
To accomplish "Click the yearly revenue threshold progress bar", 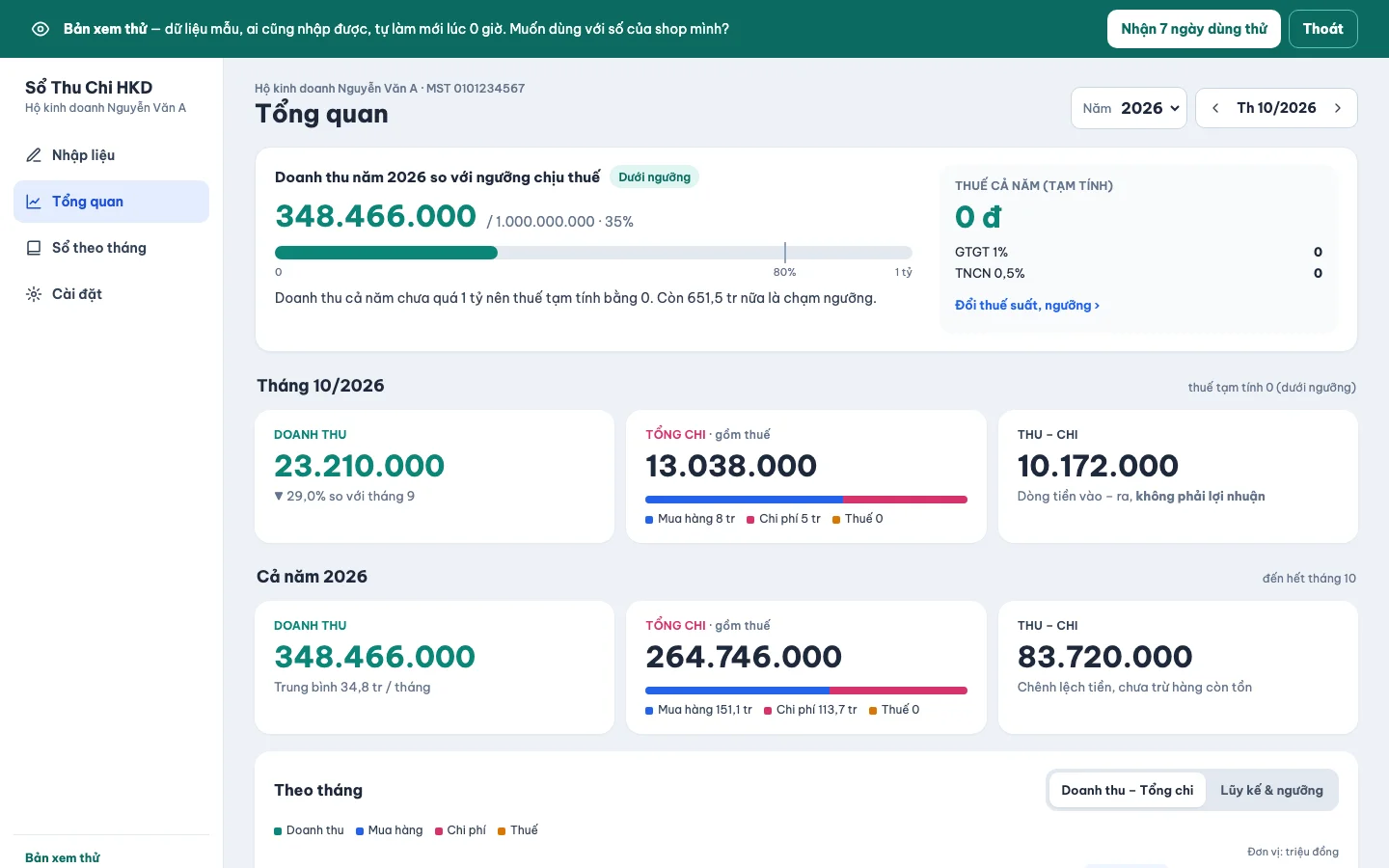I will pos(593,253).
